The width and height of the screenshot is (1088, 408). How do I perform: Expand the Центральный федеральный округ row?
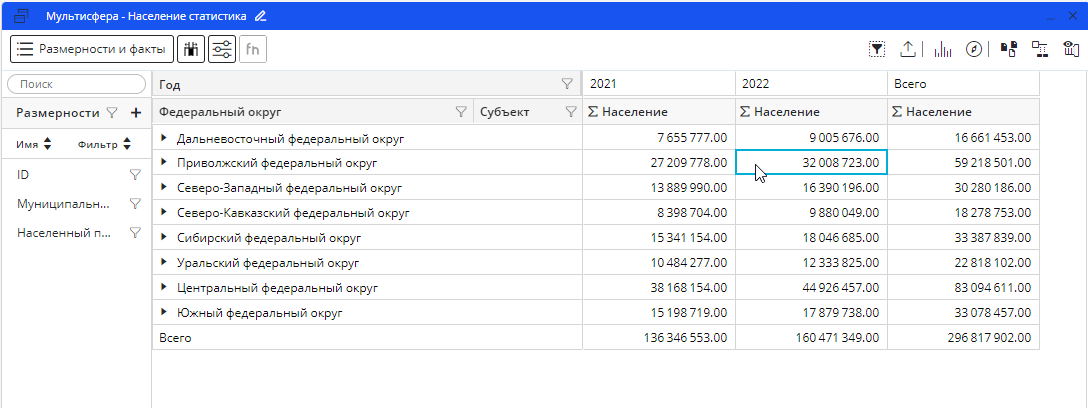(165, 288)
